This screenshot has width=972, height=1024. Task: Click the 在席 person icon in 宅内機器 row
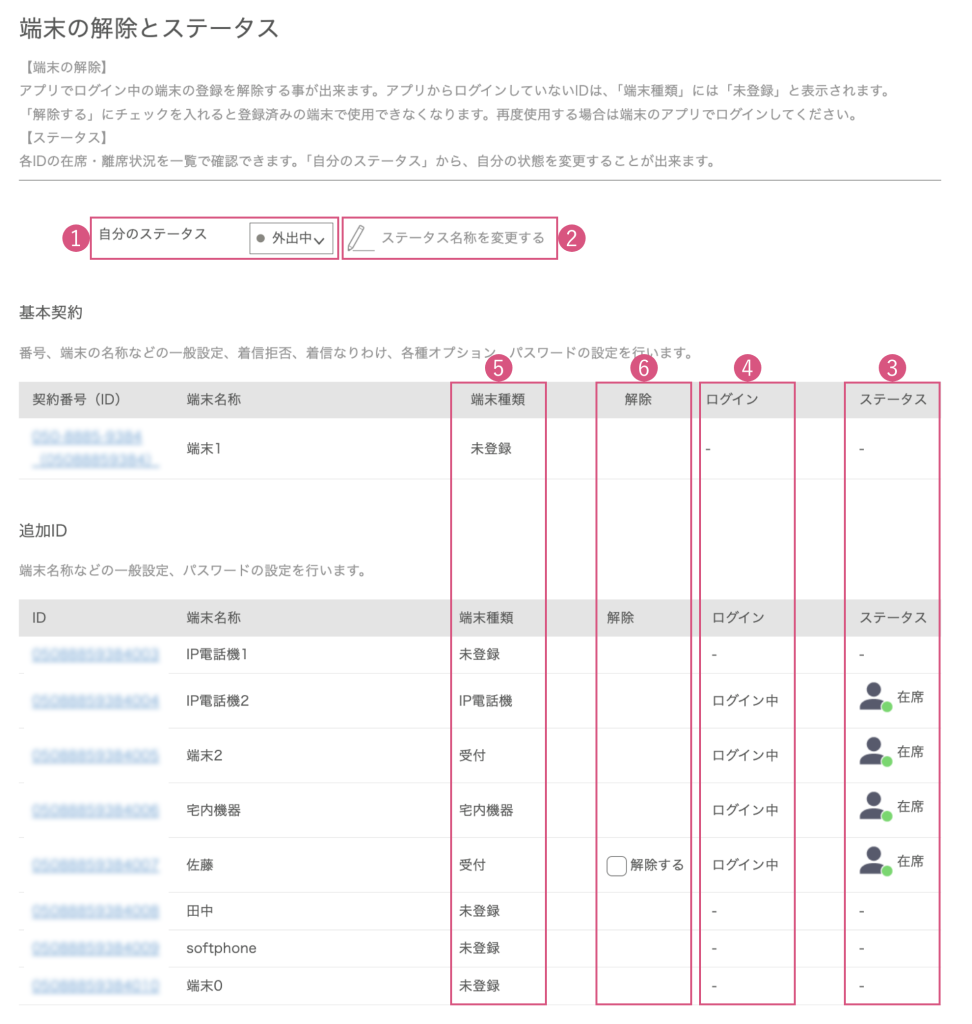[x=874, y=808]
